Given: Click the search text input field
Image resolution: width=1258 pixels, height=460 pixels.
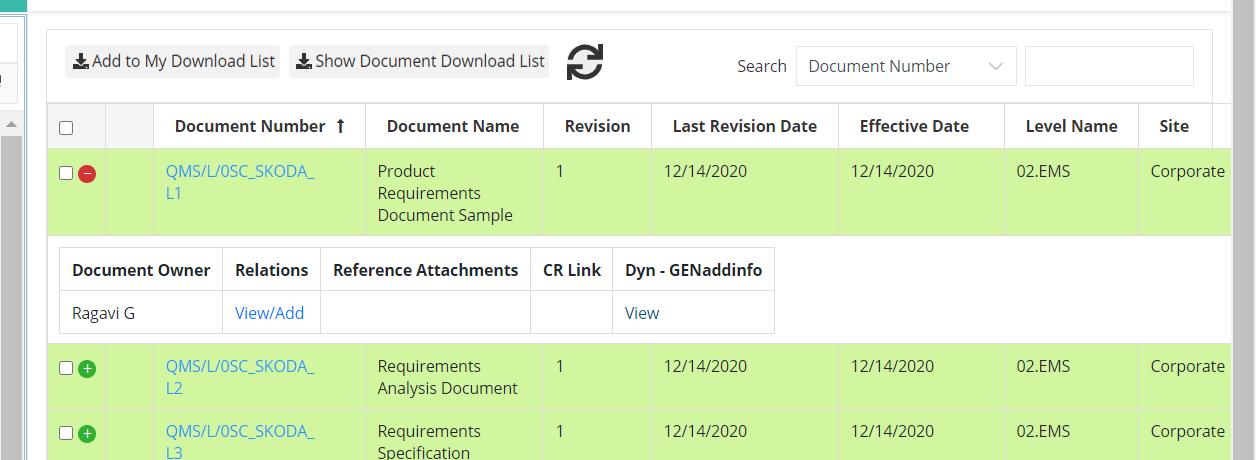Looking at the screenshot, I should [1109, 66].
